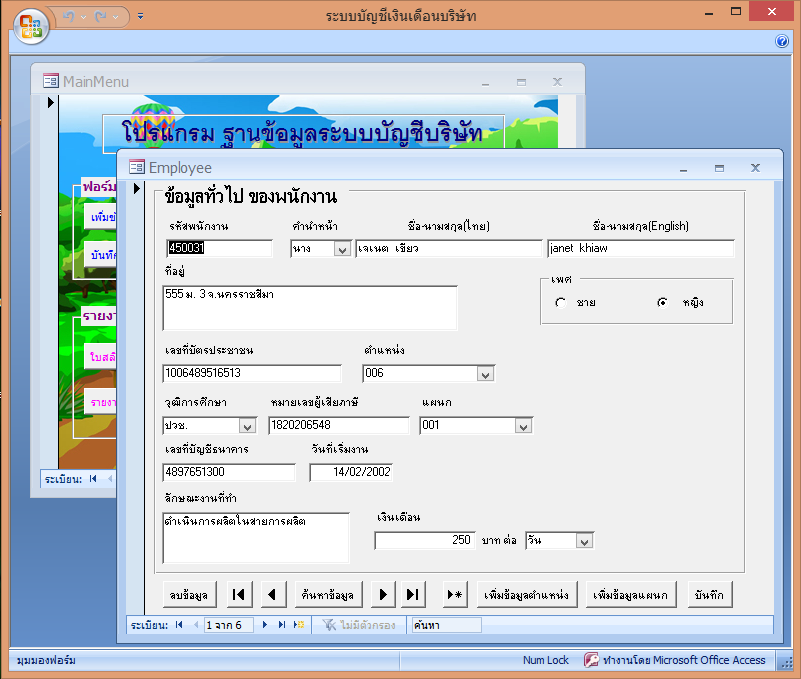Image resolution: width=801 pixels, height=679 pixels.
Task: Click the employee ID field 450031
Action: tap(219, 248)
